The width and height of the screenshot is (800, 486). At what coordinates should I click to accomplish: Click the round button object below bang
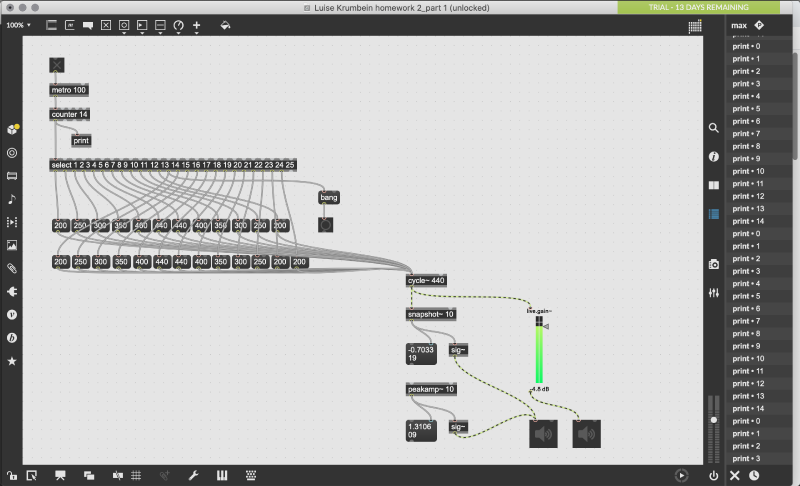[326, 225]
